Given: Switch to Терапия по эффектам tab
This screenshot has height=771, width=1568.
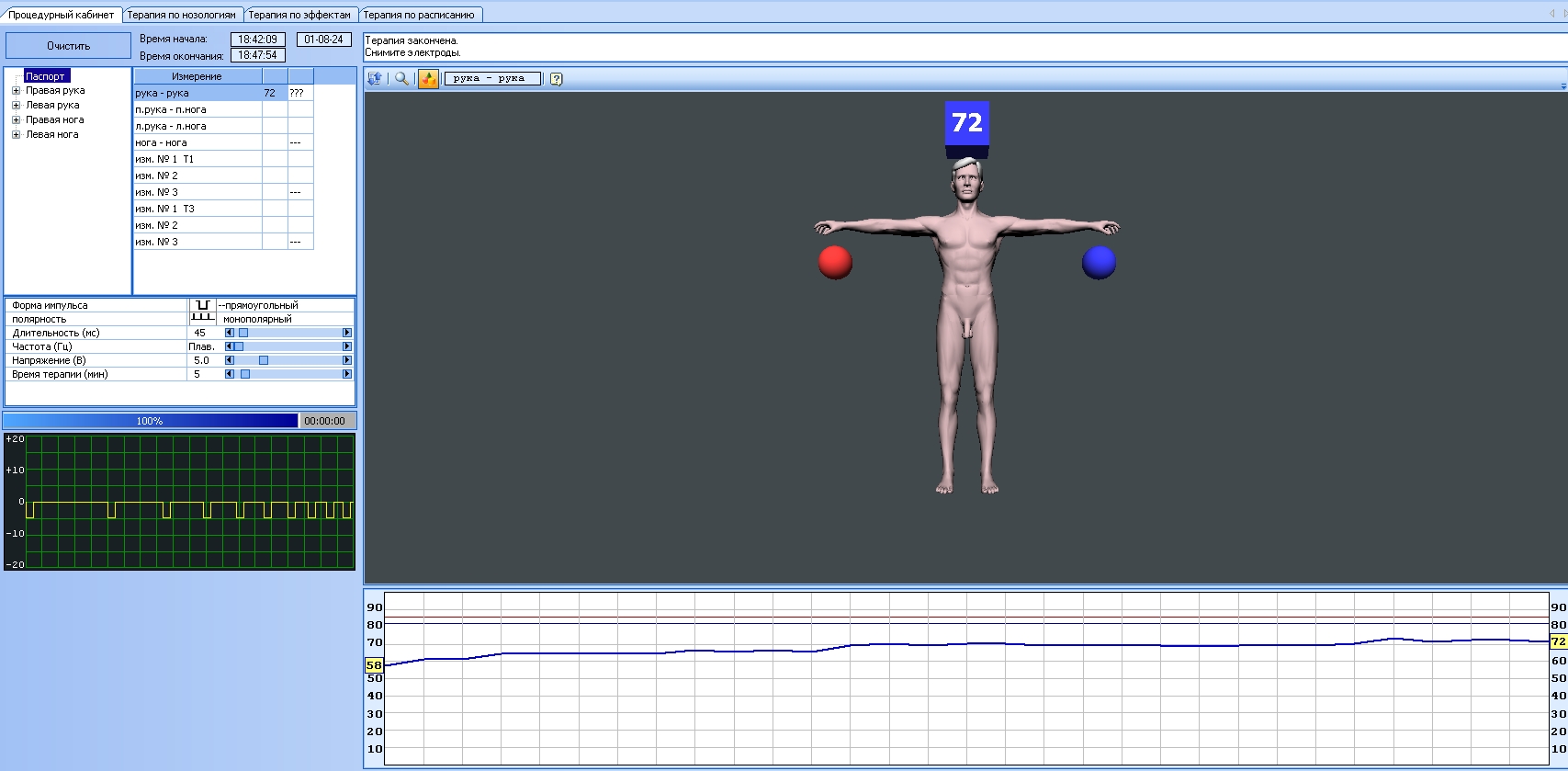Looking at the screenshot, I should point(299,15).
